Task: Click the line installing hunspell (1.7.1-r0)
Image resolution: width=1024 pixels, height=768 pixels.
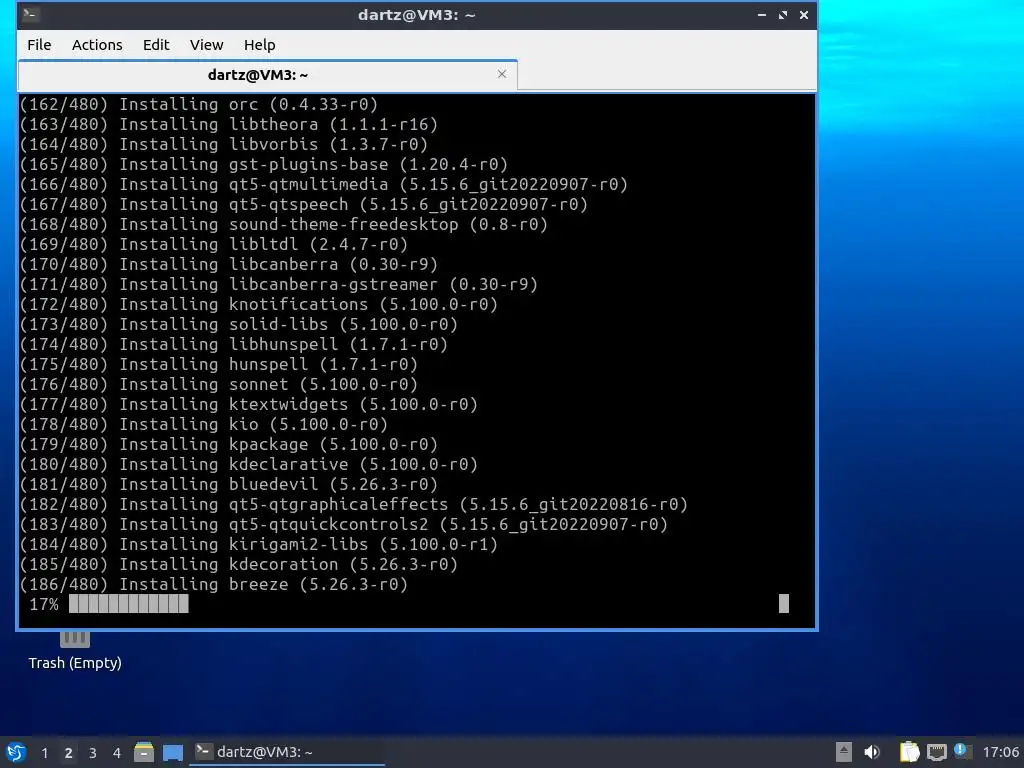Action: pos(219,364)
